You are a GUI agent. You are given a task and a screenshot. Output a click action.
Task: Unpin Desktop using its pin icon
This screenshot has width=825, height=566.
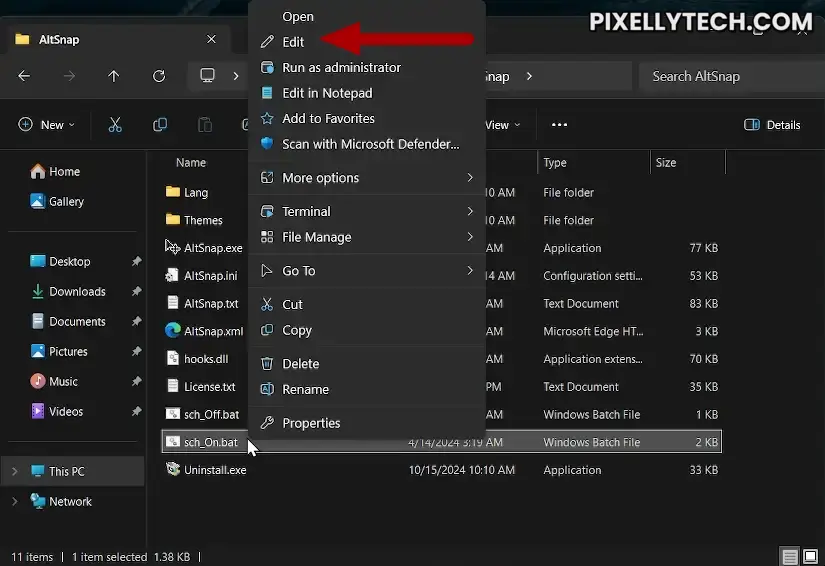point(136,261)
